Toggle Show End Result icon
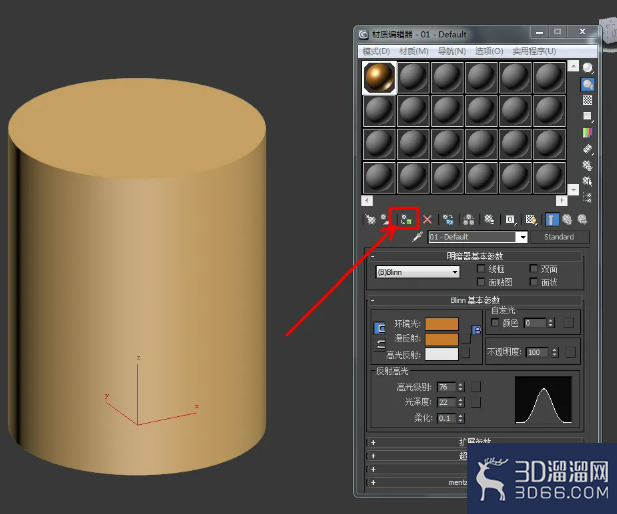 click(x=552, y=219)
